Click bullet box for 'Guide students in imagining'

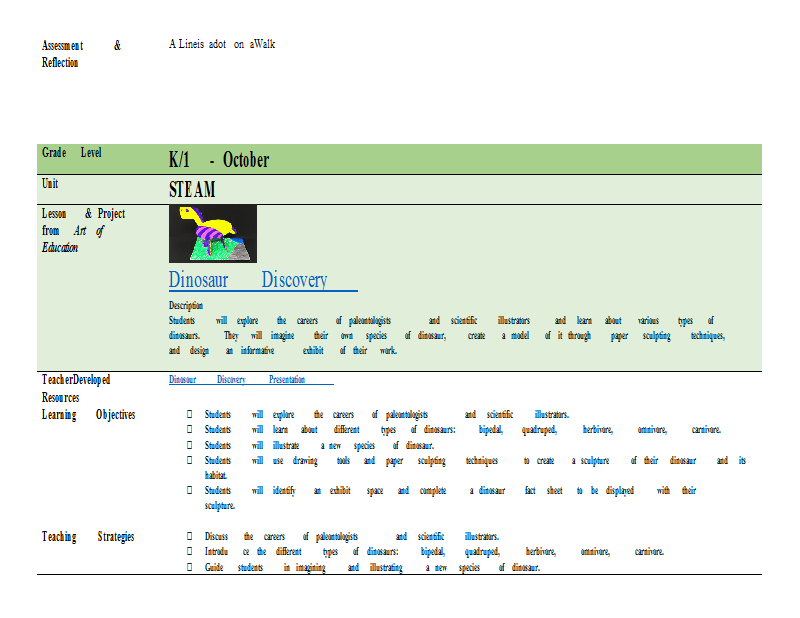[190, 567]
